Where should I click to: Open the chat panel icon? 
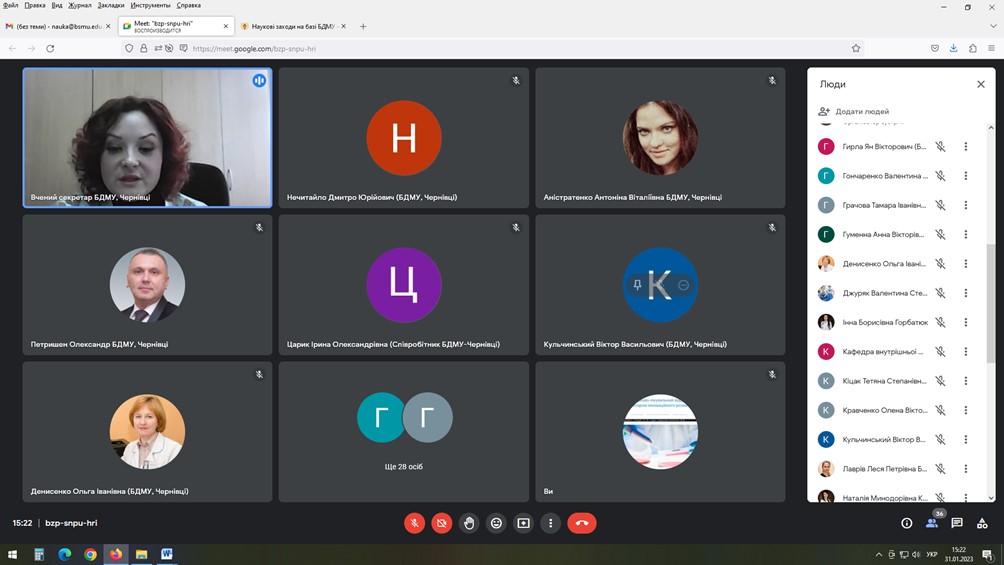coord(957,523)
